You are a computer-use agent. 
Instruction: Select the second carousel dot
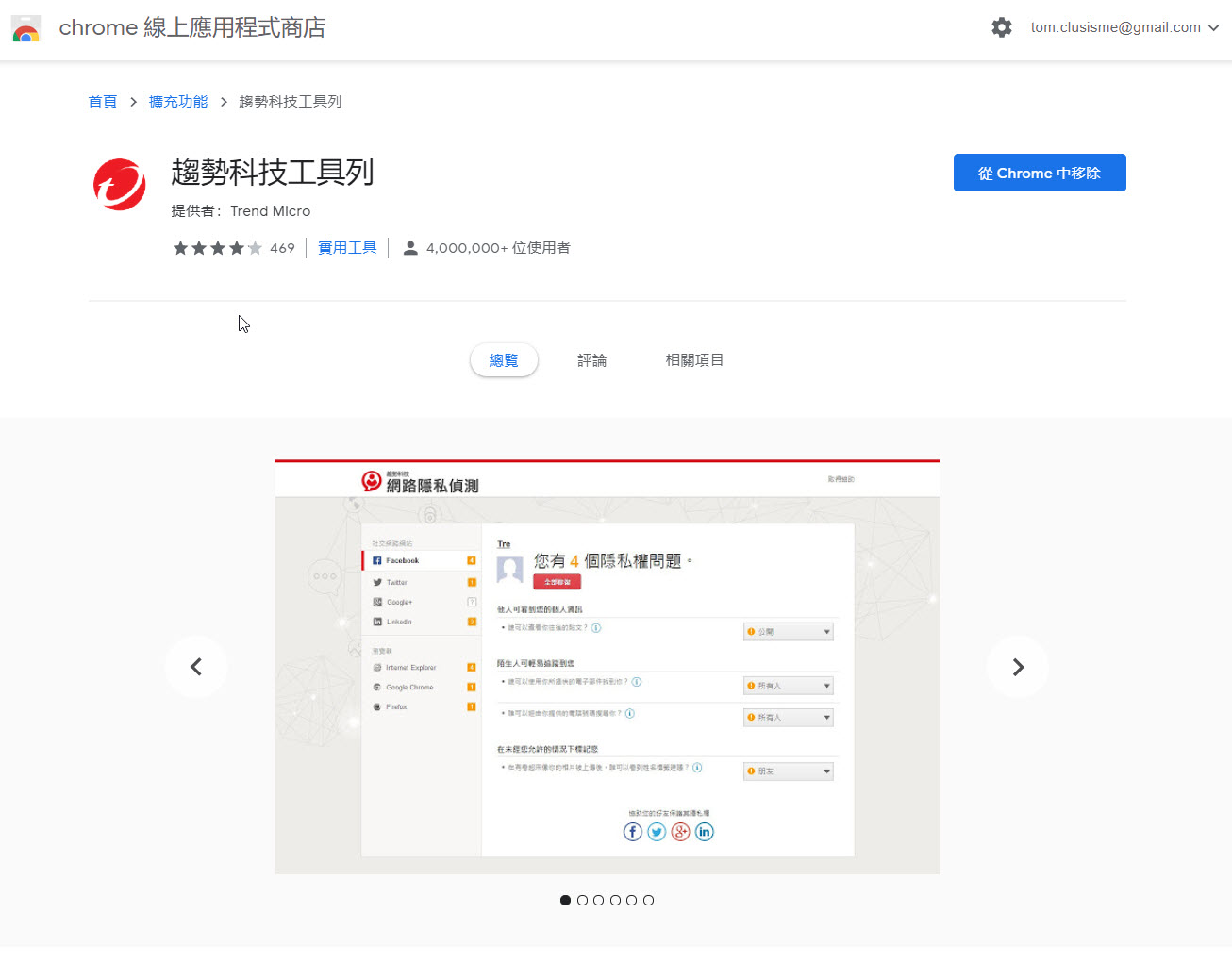point(582,901)
